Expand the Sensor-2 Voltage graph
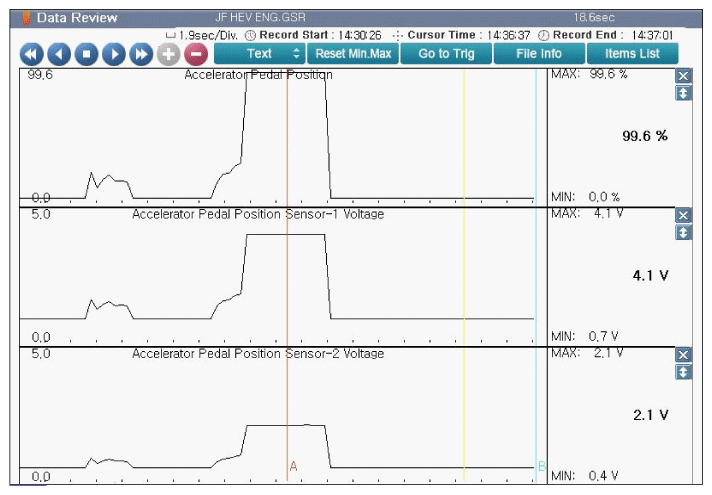Viewport: 712px width, 495px height. (x=683, y=372)
